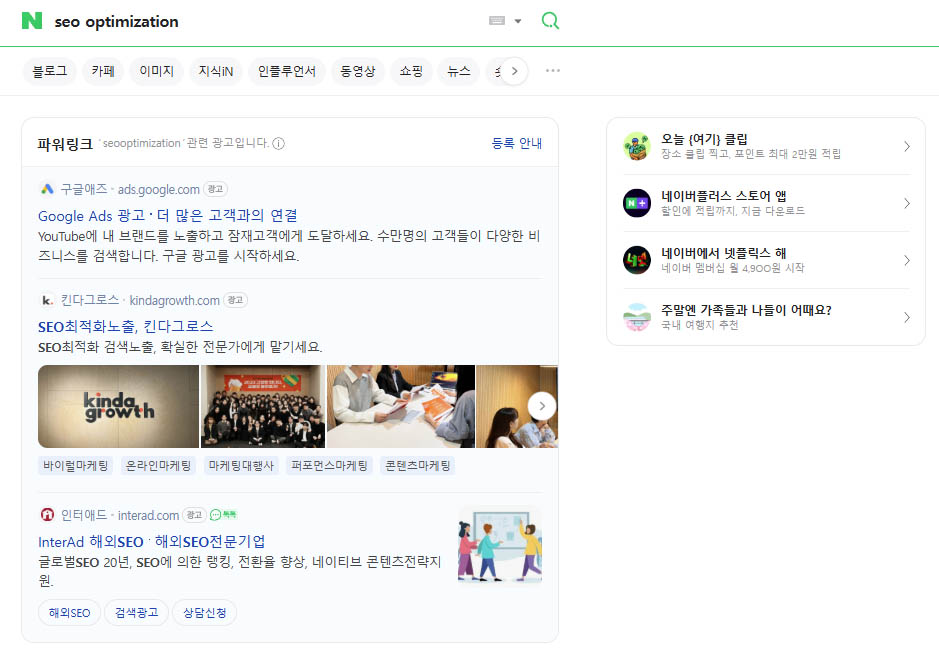Expand 네이버에서 넷플릭스 해 row chevron
The width and height of the screenshot is (939, 656).
tap(907, 260)
